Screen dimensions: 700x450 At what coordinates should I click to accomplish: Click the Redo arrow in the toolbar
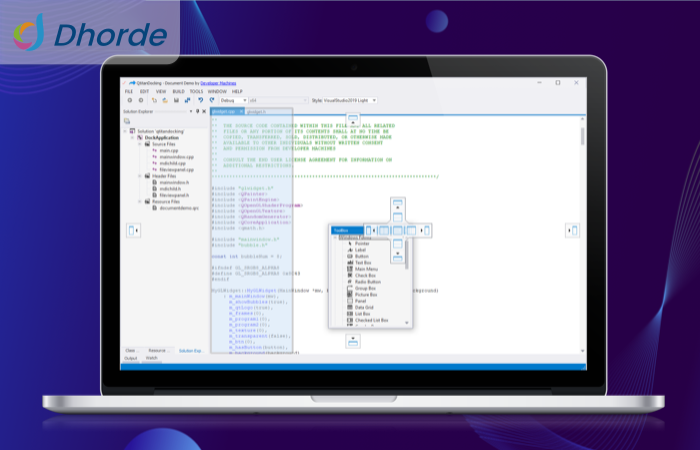click(x=211, y=100)
